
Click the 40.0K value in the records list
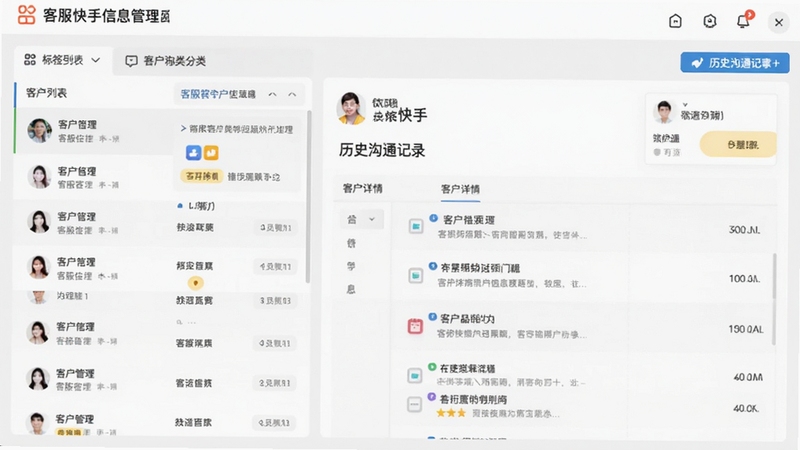coord(746,409)
